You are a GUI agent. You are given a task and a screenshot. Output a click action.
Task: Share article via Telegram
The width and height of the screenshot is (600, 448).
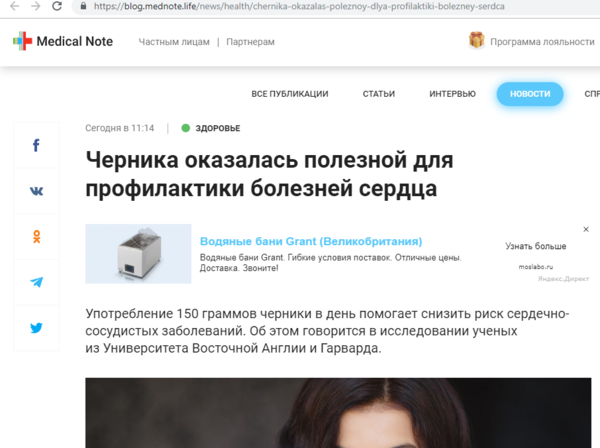coord(36,282)
